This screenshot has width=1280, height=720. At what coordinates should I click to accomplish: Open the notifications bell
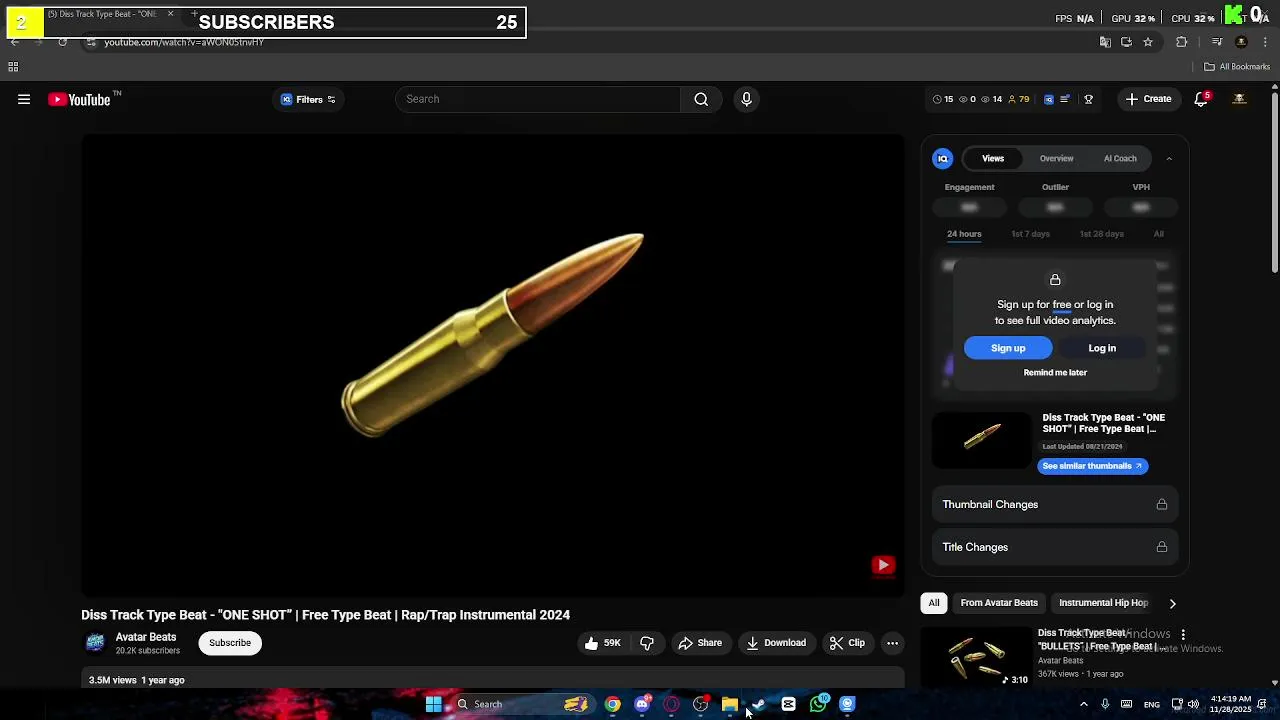point(1202,99)
